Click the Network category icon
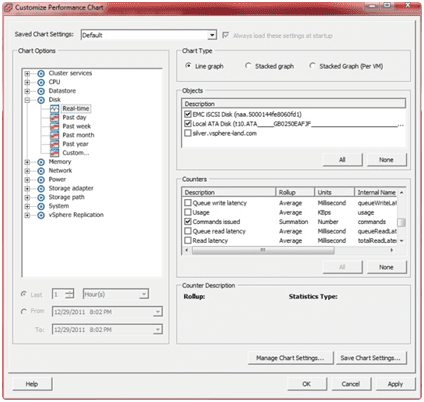This screenshot has height=402, width=424. click(41, 171)
